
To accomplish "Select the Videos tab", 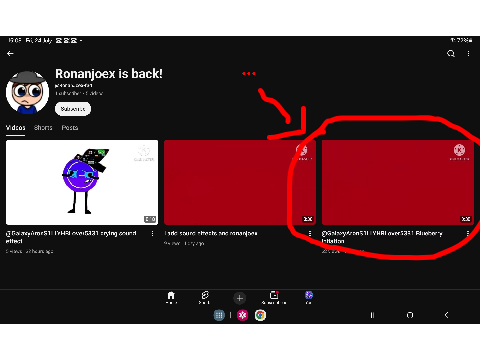I will tap(15, 128).
